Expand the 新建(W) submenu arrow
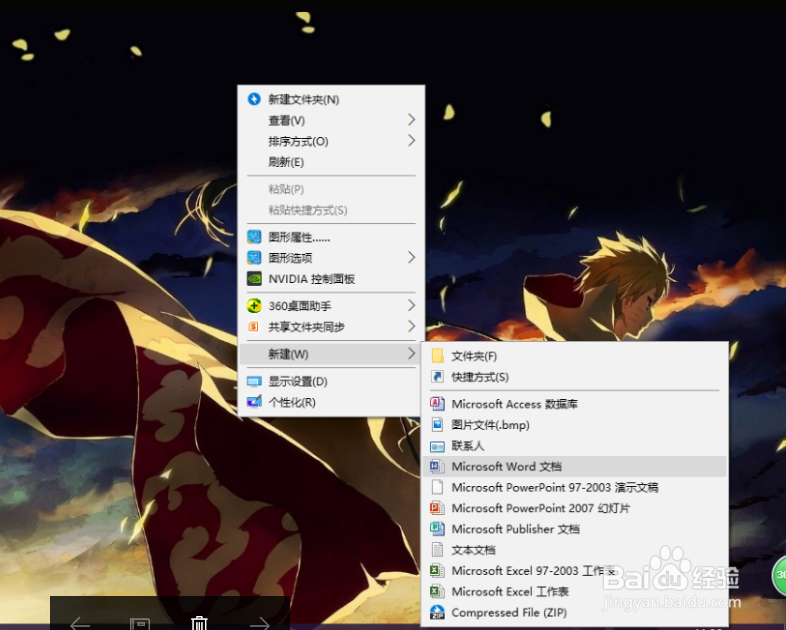The image size is (786, 630). click(x=412, y=354)
